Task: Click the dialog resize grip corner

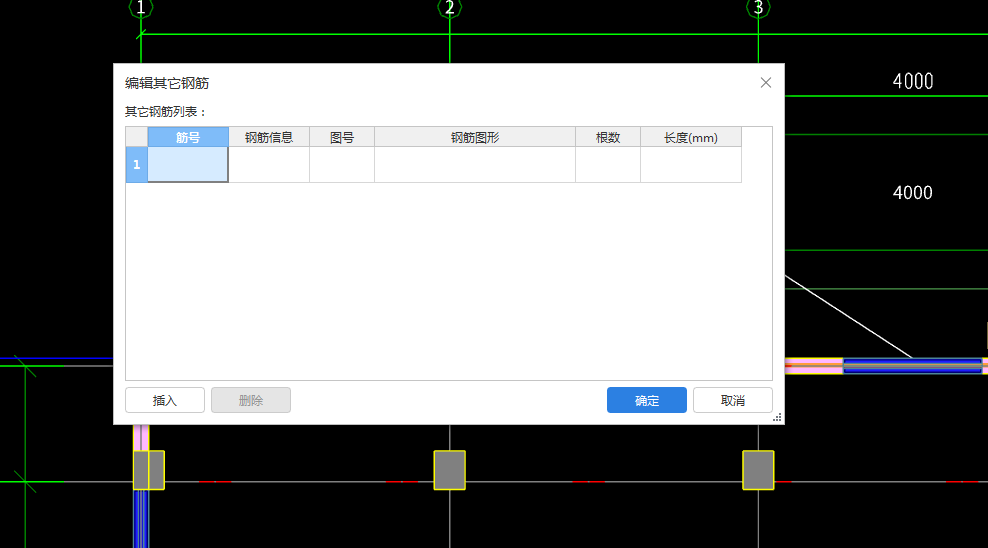Action: [x=778, y=418]
